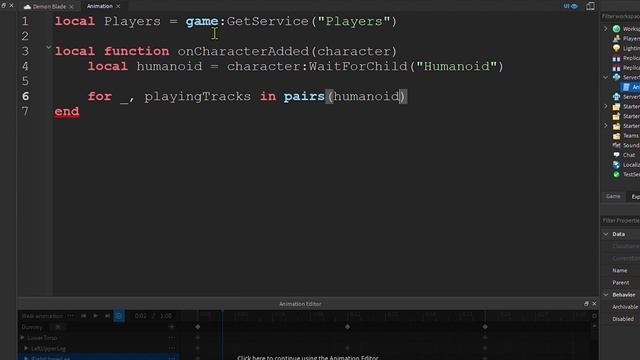Screen dimensions: 640x360
Task: Click last Dummy keyframe diamond on timeline
Action: pyautogui.click(x=484, y=327)
